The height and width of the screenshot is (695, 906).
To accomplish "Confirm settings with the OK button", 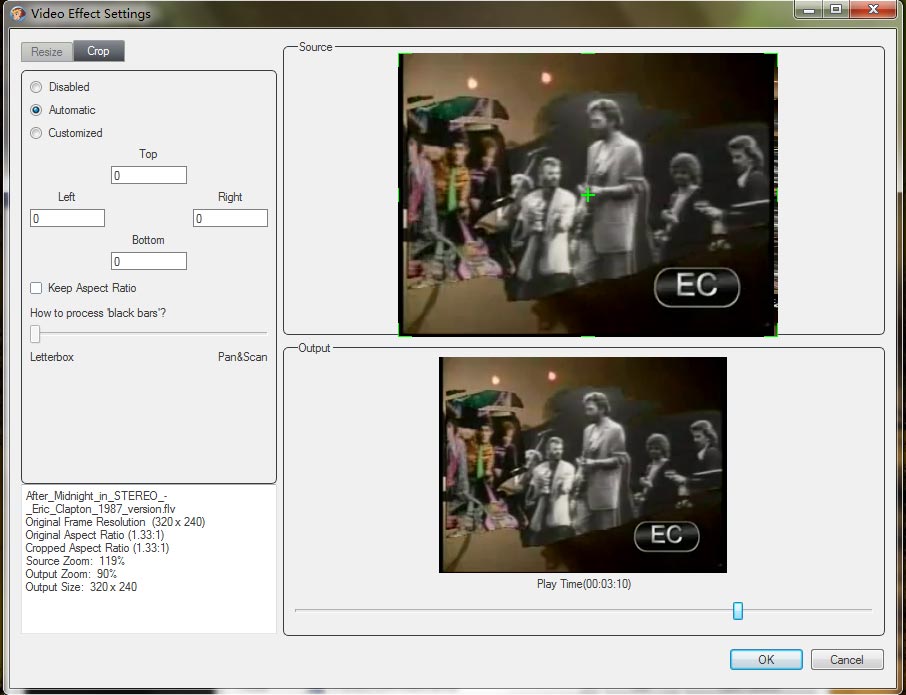I will click(x=766, y=659).
